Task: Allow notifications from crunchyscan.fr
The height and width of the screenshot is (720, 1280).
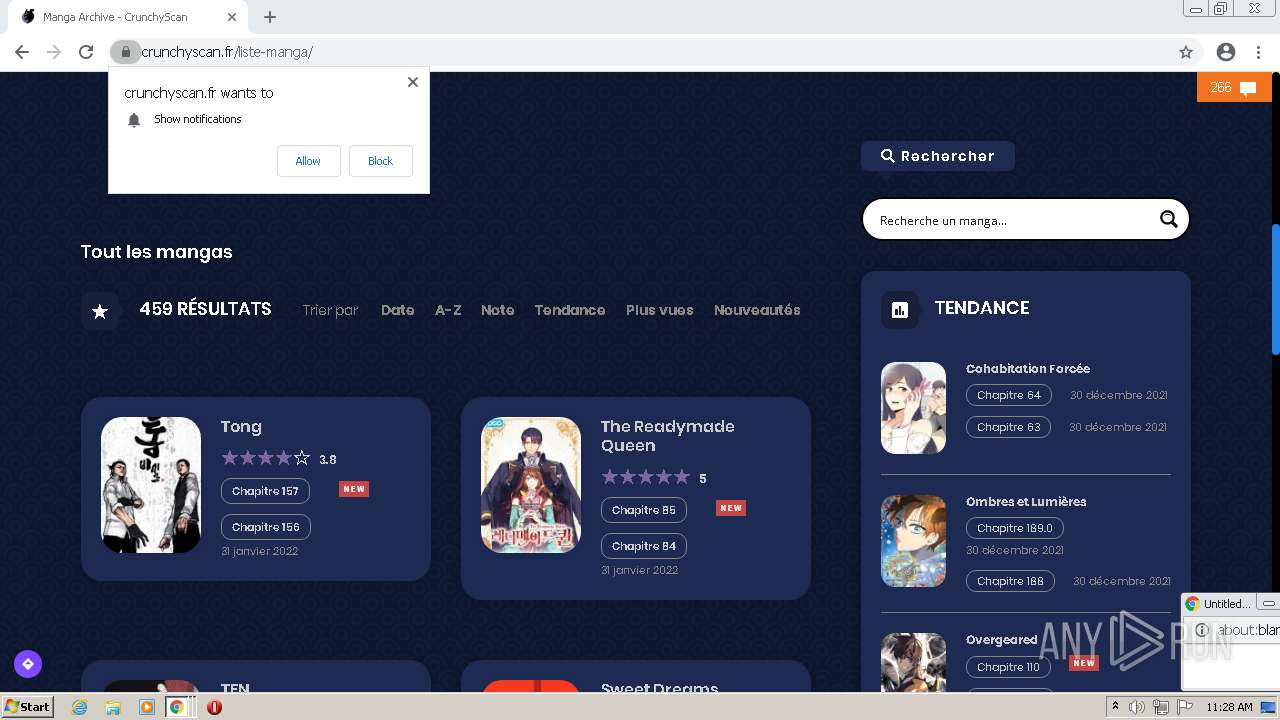Action: point(308,161)
